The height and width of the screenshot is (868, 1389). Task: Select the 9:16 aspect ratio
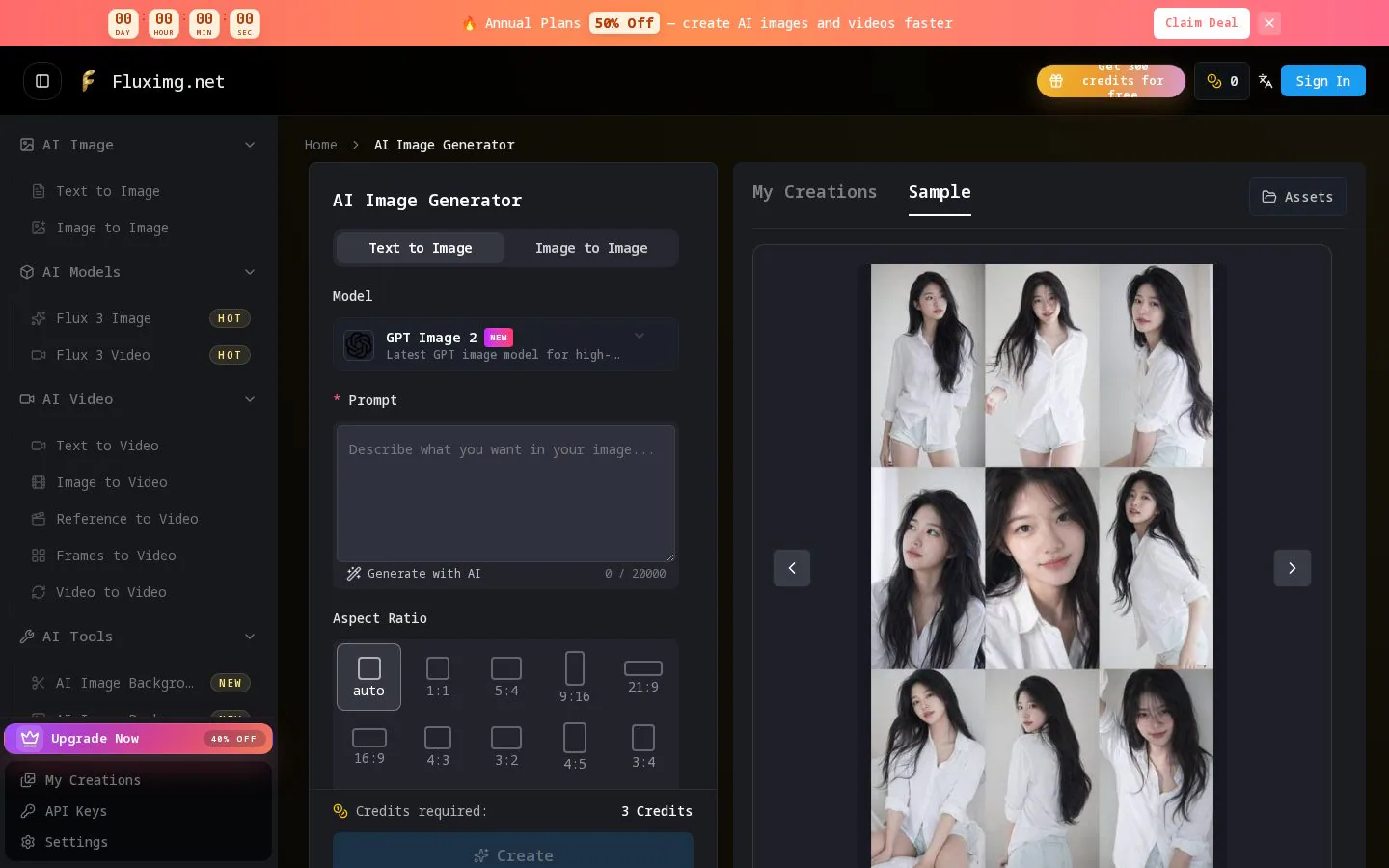(575, 677)
